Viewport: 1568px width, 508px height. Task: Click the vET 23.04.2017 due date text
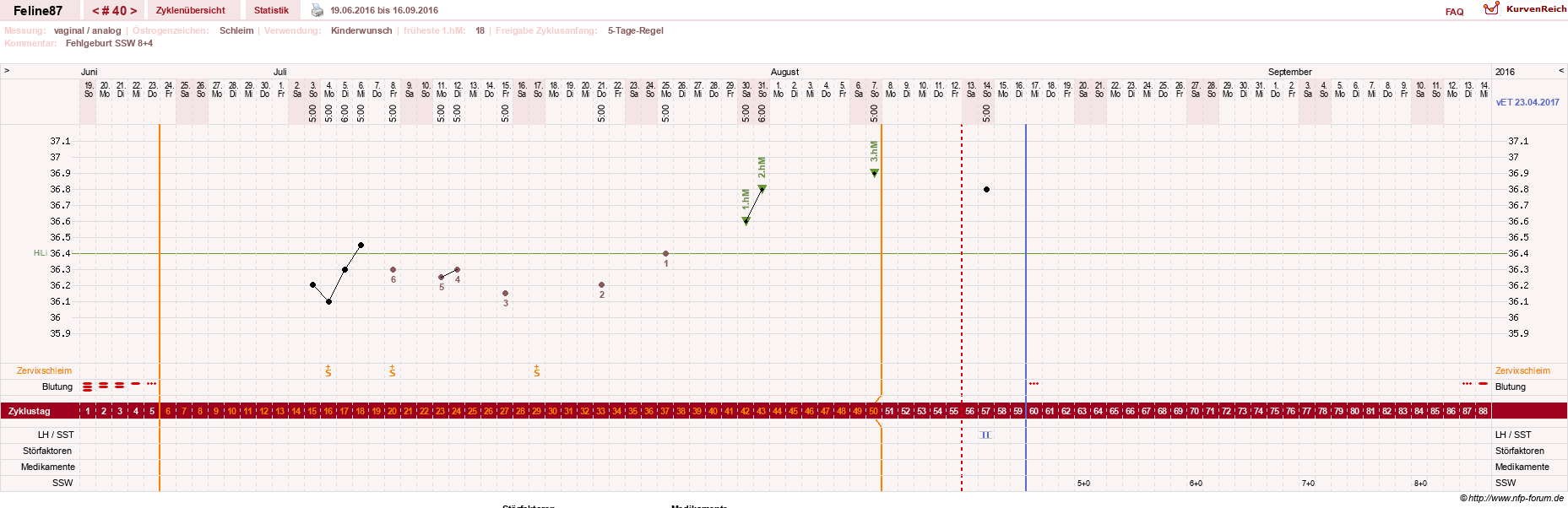1527,102
